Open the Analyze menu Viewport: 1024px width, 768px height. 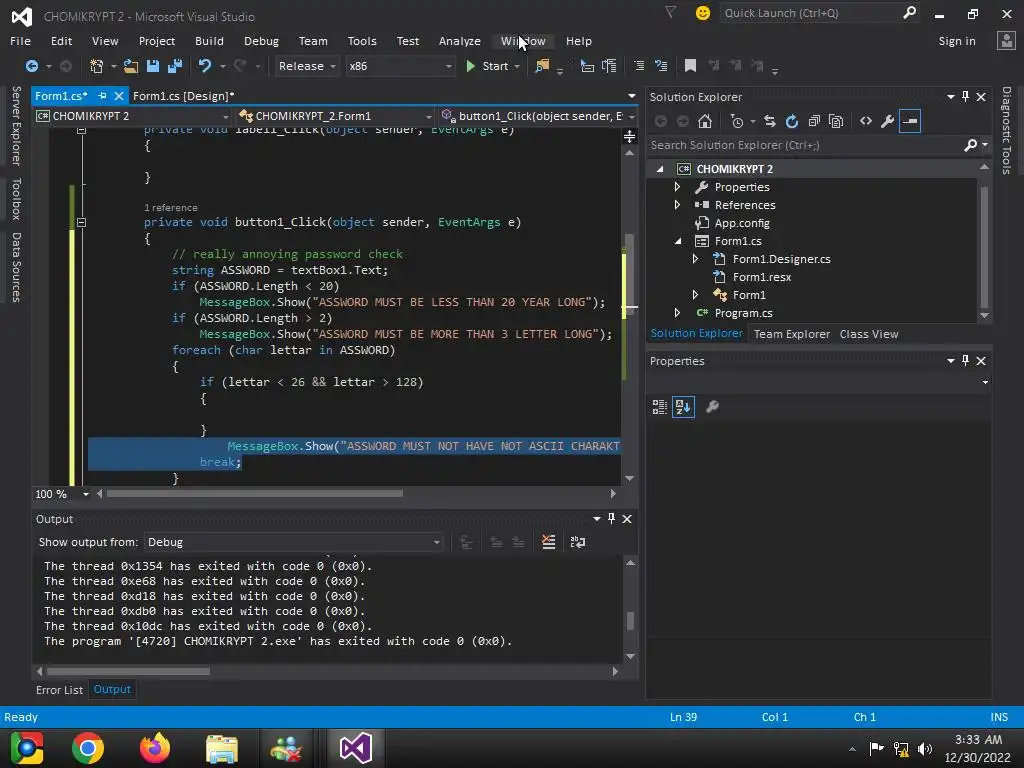460,41
